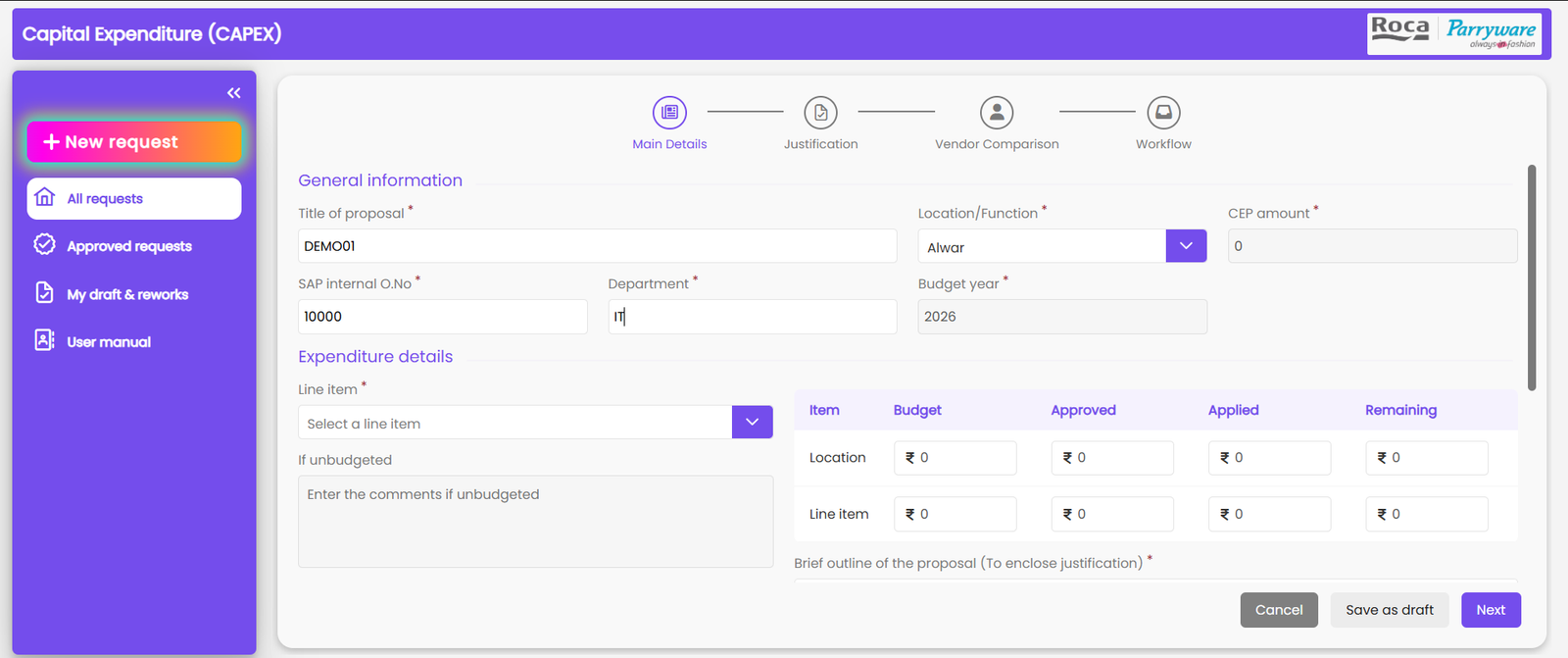Click the Next button

[x=1491, y=610]
